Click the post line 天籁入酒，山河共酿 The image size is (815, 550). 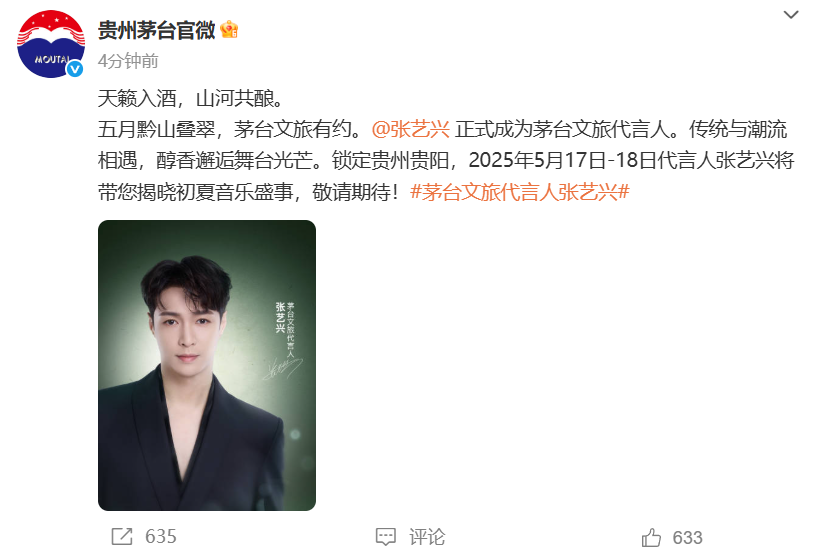tap(190, 98)
